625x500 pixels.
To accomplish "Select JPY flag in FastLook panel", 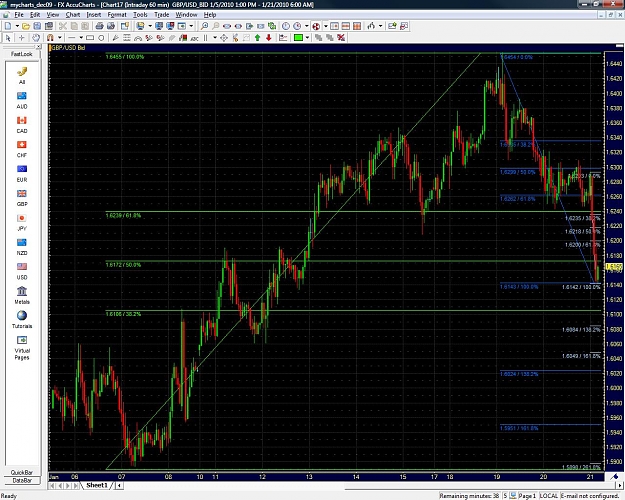I will point(22,222).
